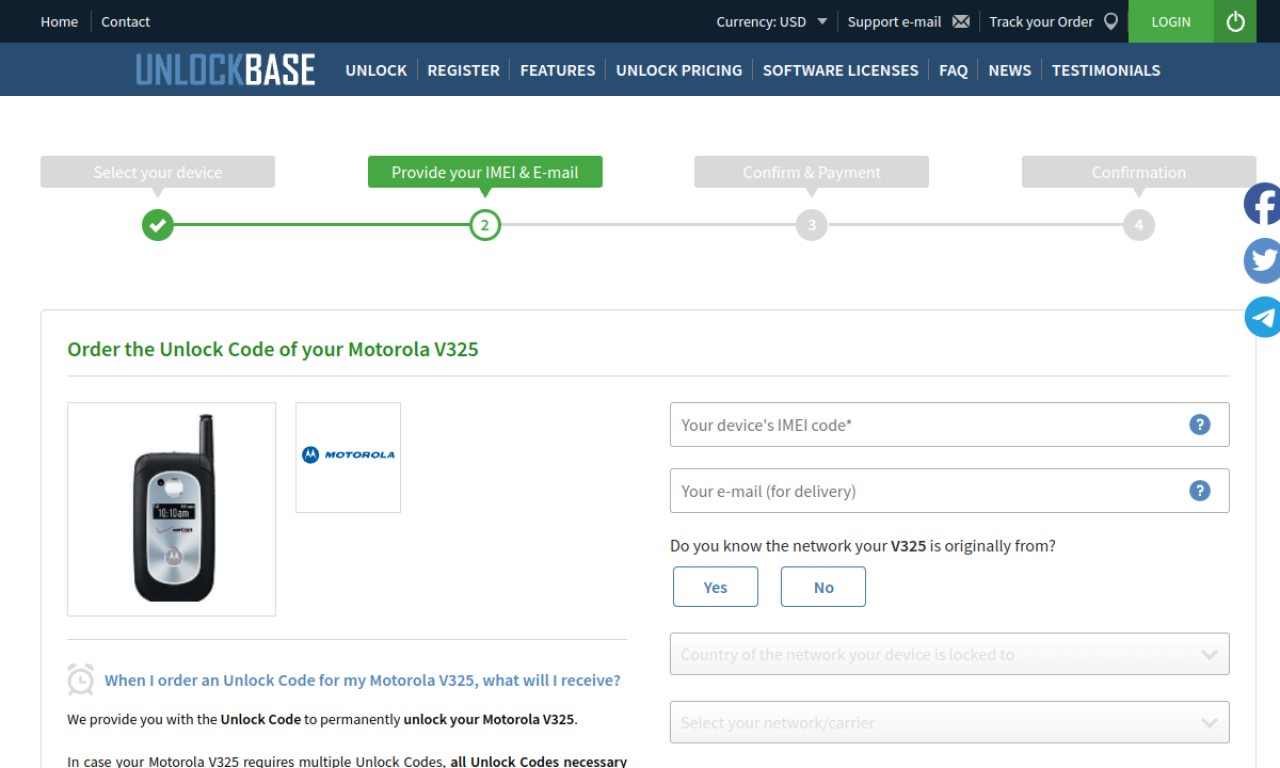
Task: Focus the e-mail for delivery input field
Action: [x=950, y=491]
